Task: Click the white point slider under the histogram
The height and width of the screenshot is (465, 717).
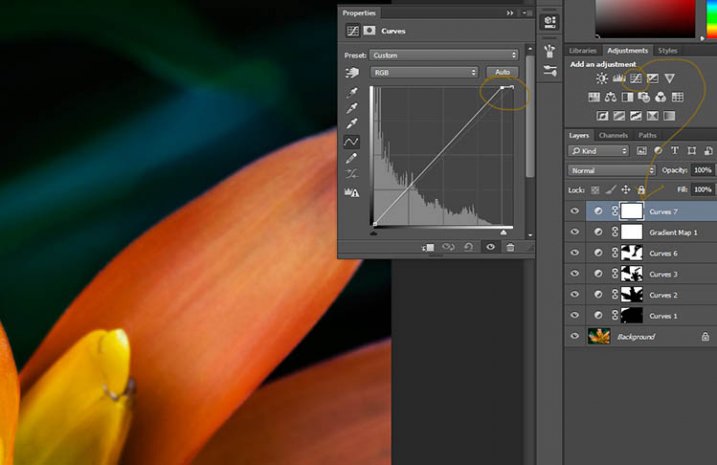Action: 503,231
